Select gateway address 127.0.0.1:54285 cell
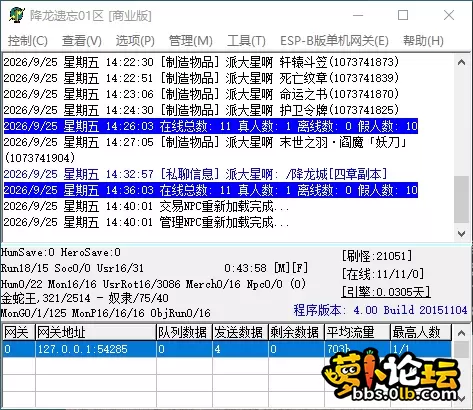 (x=96, y=349)
